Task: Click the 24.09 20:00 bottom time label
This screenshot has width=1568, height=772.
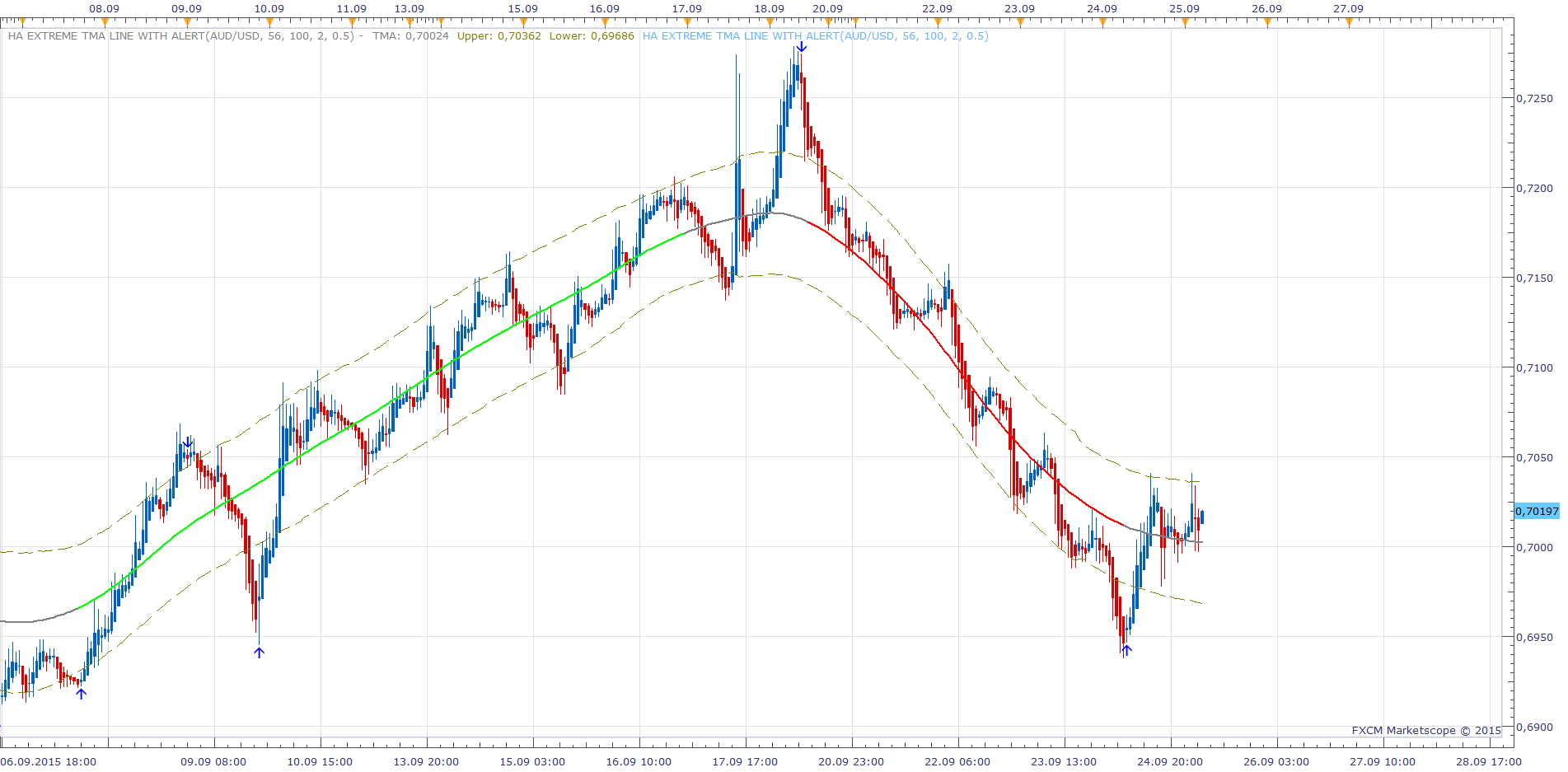Action: coord(1170,762)
